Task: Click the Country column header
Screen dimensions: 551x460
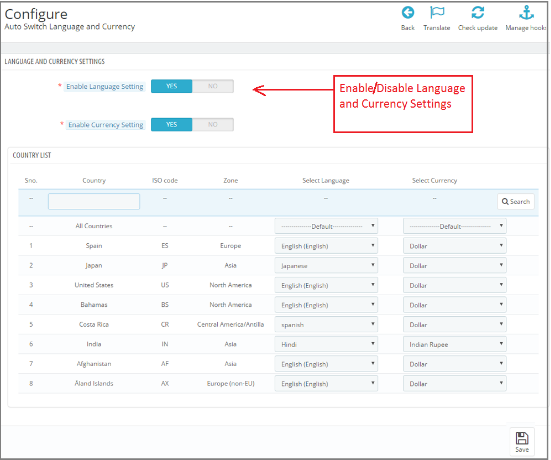Action: [94, 180]
